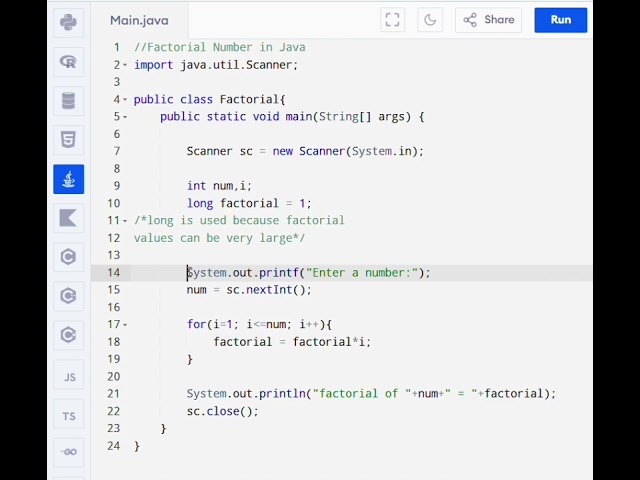Expand the editor to fullscreen

[x=392, y=20]
